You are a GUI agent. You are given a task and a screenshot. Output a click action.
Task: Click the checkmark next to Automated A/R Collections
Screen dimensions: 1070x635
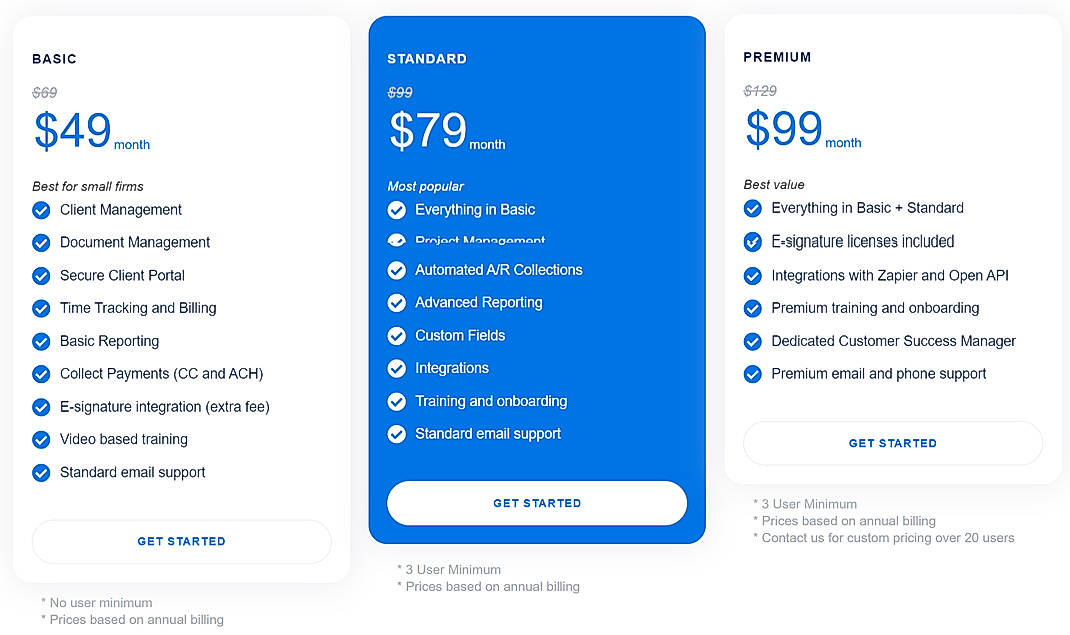pos(396,270)
